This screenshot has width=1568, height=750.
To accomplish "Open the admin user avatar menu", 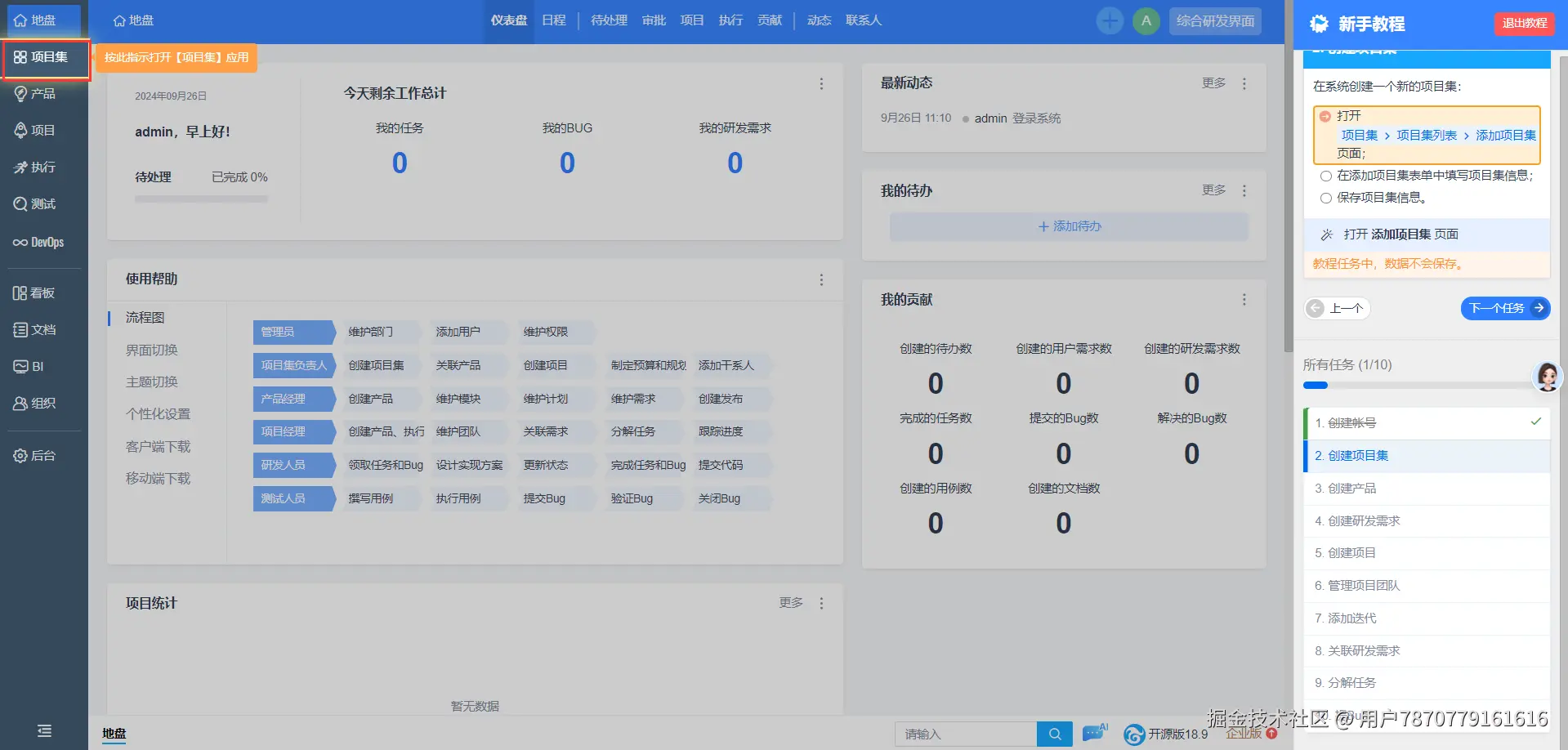I will [1146, 21].
